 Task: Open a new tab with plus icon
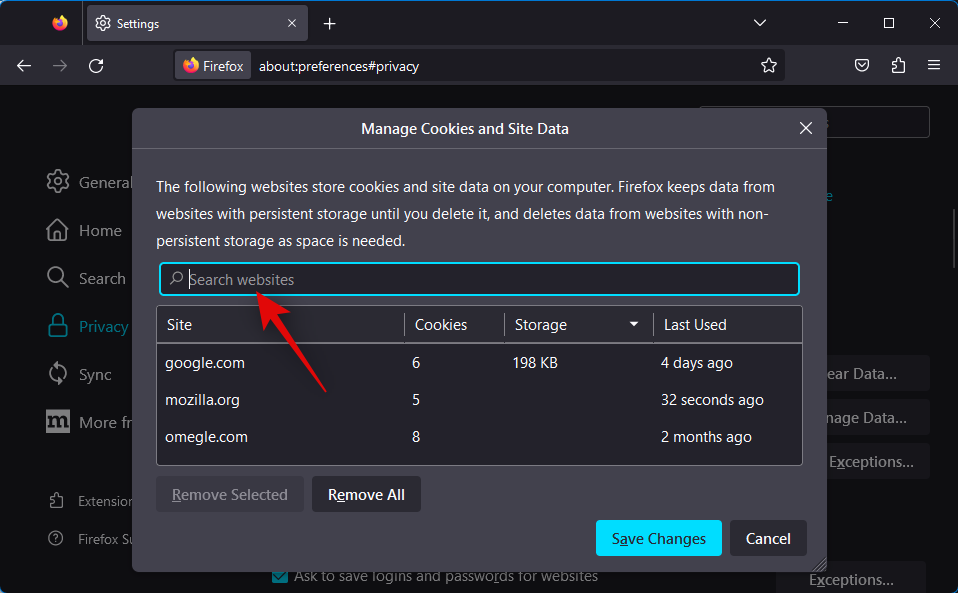[330, 23]
